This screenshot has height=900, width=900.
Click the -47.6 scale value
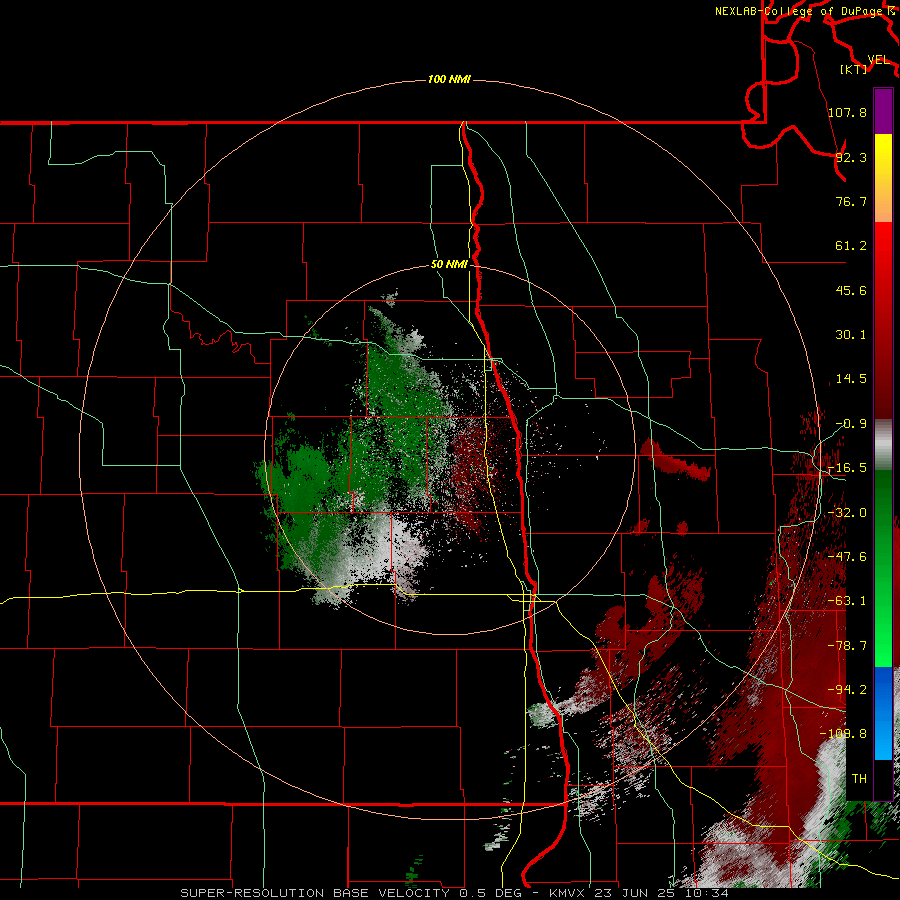point(847,557)
